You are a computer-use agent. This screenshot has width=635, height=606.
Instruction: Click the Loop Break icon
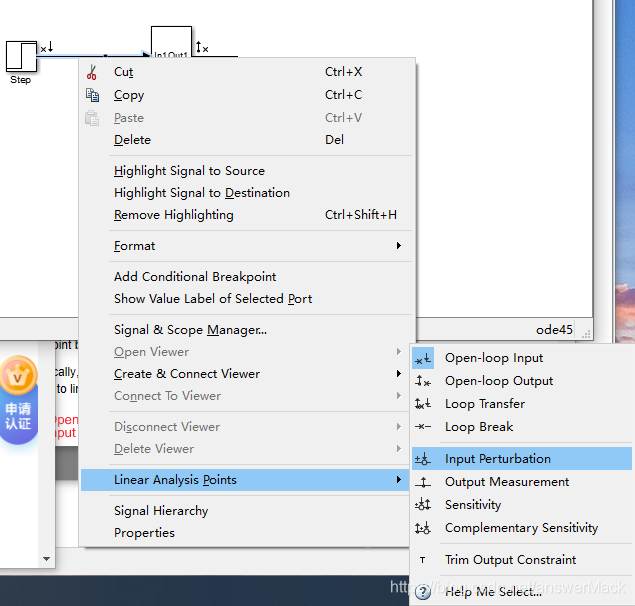pyautogui.click(x=423, y=427)
